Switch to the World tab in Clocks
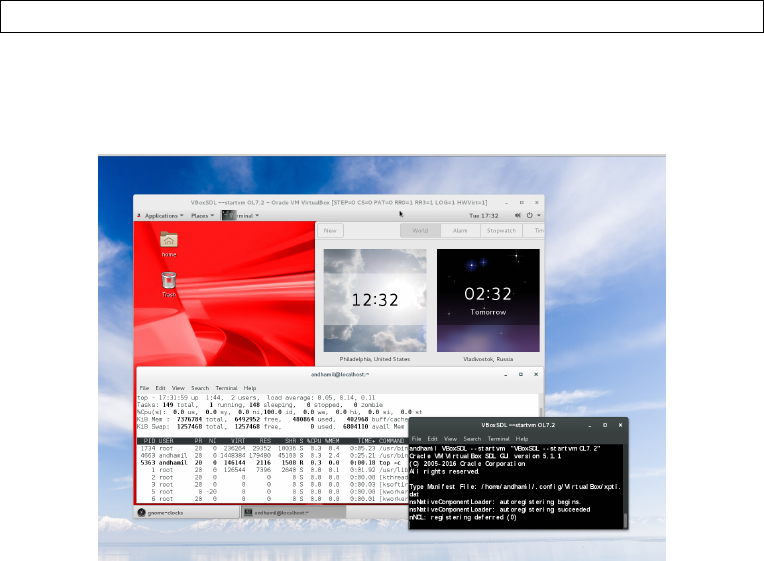 [420, 231]
